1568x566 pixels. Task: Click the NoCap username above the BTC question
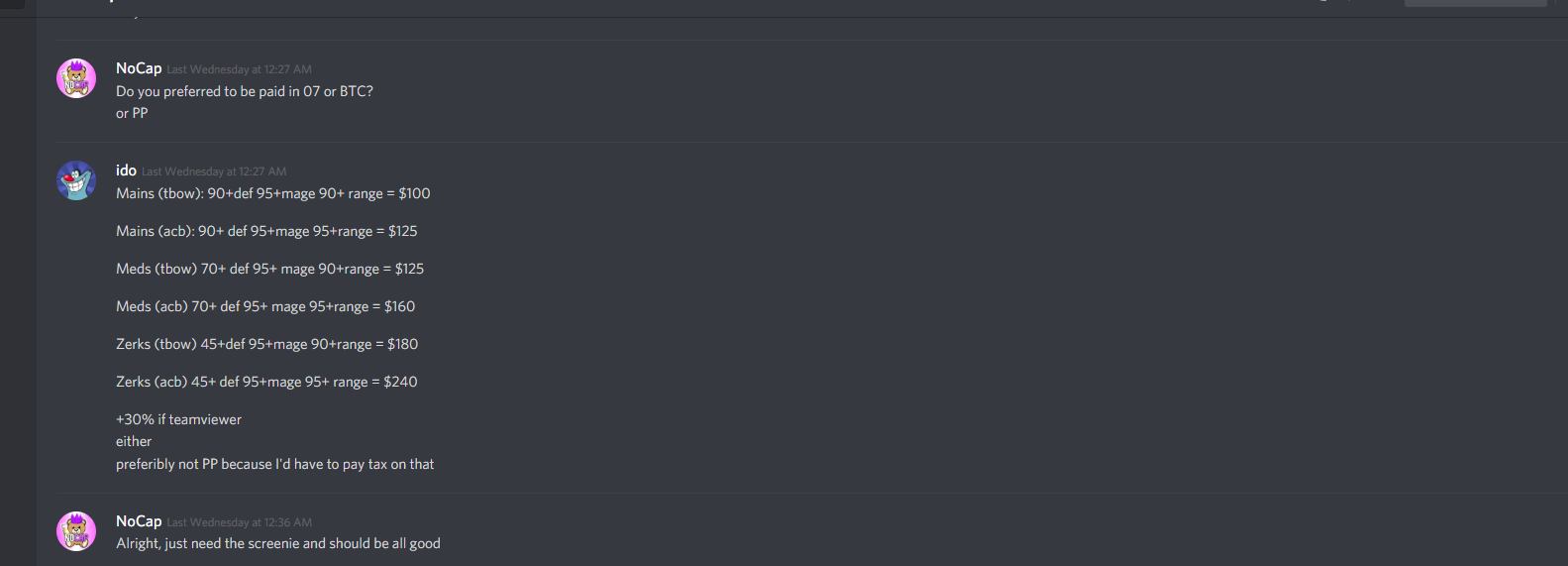[x=139, y=68]
